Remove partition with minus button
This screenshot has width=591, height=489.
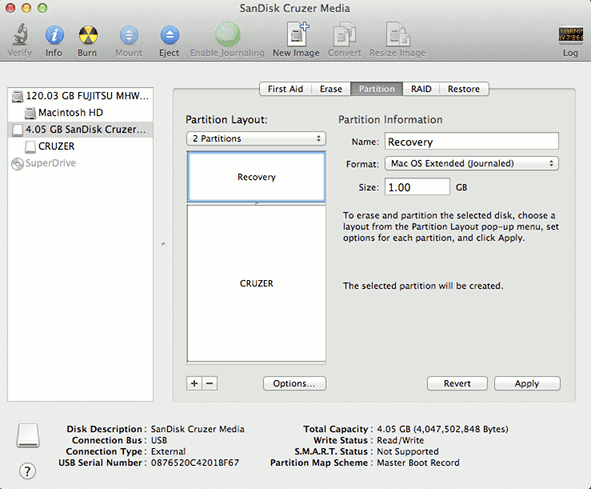[x=210, y=383]
